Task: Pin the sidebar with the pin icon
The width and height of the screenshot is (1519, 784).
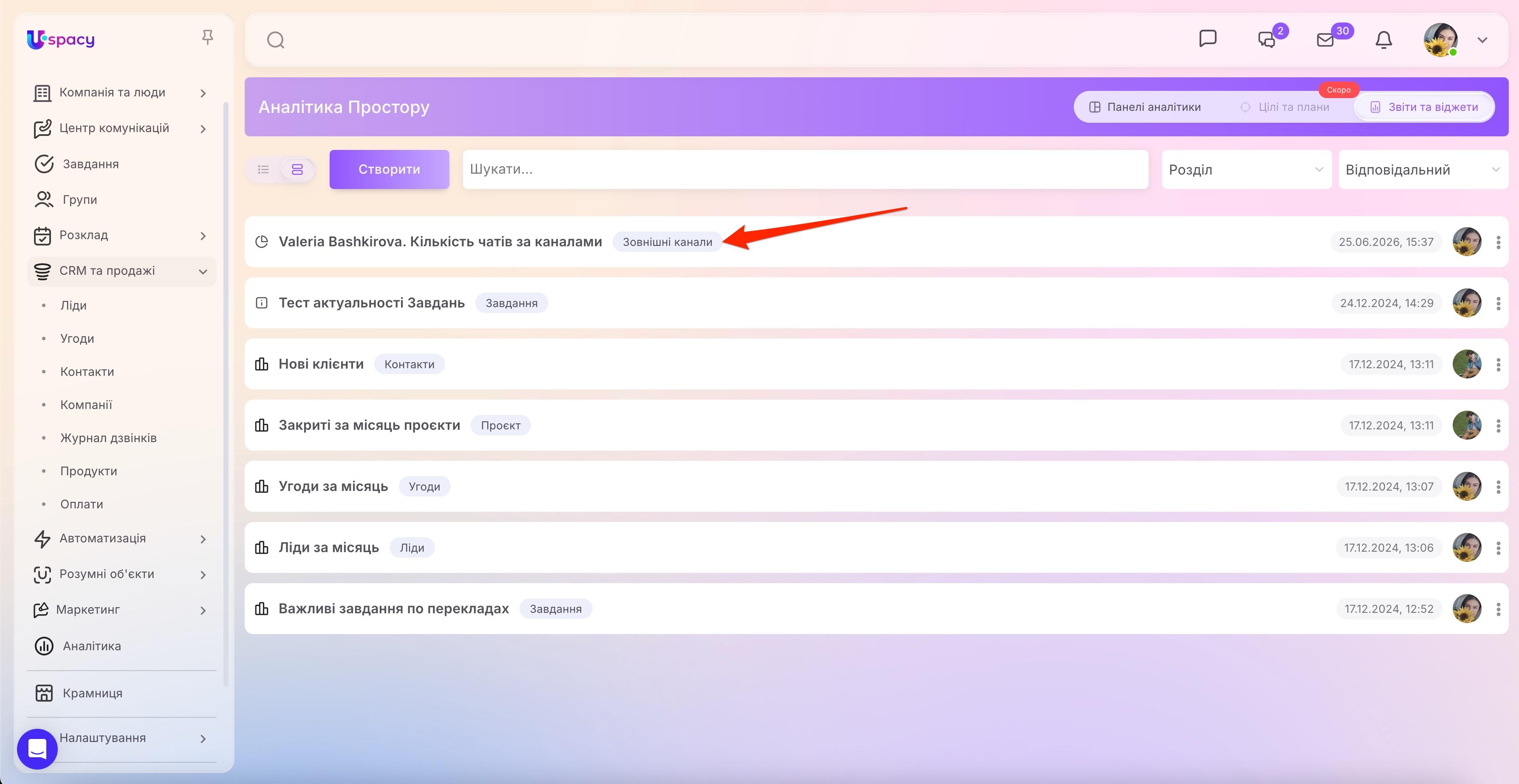Action: [207, 37]
